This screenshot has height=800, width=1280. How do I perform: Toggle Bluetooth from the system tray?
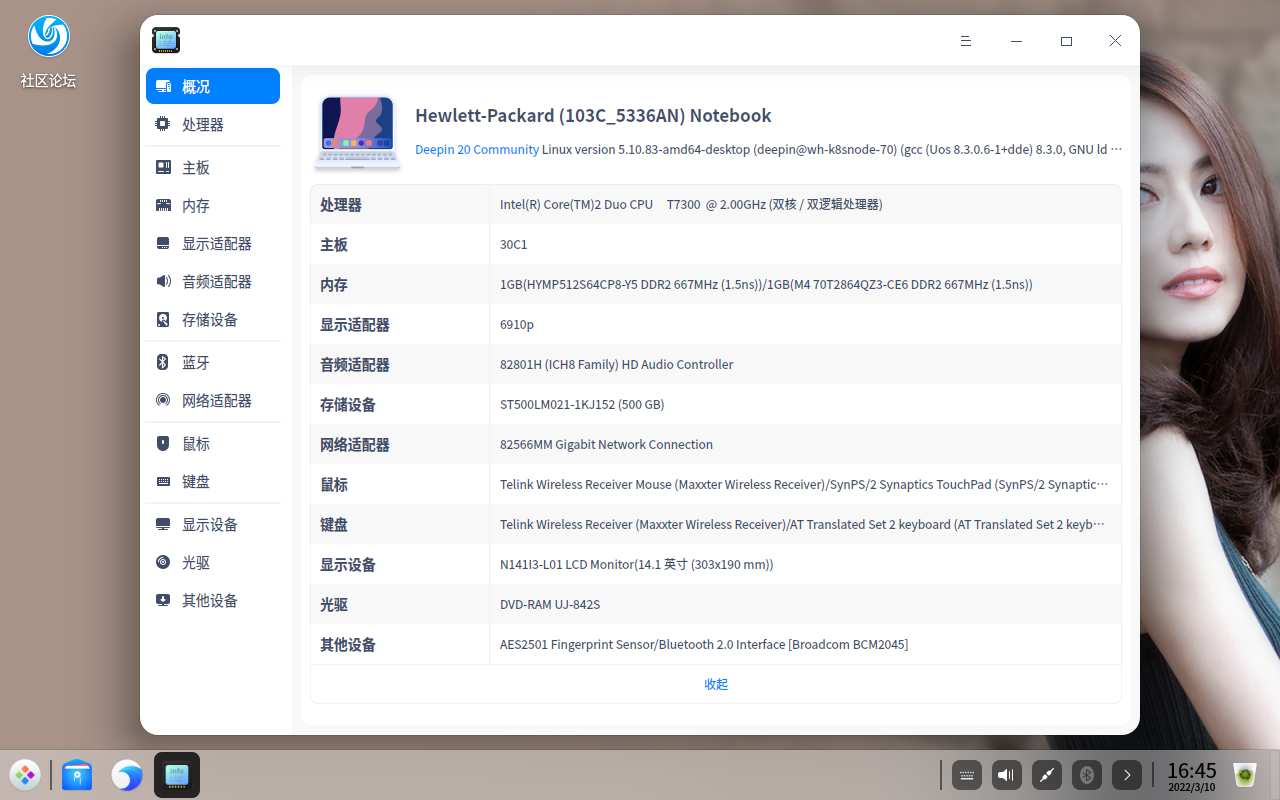[1086, 775]
